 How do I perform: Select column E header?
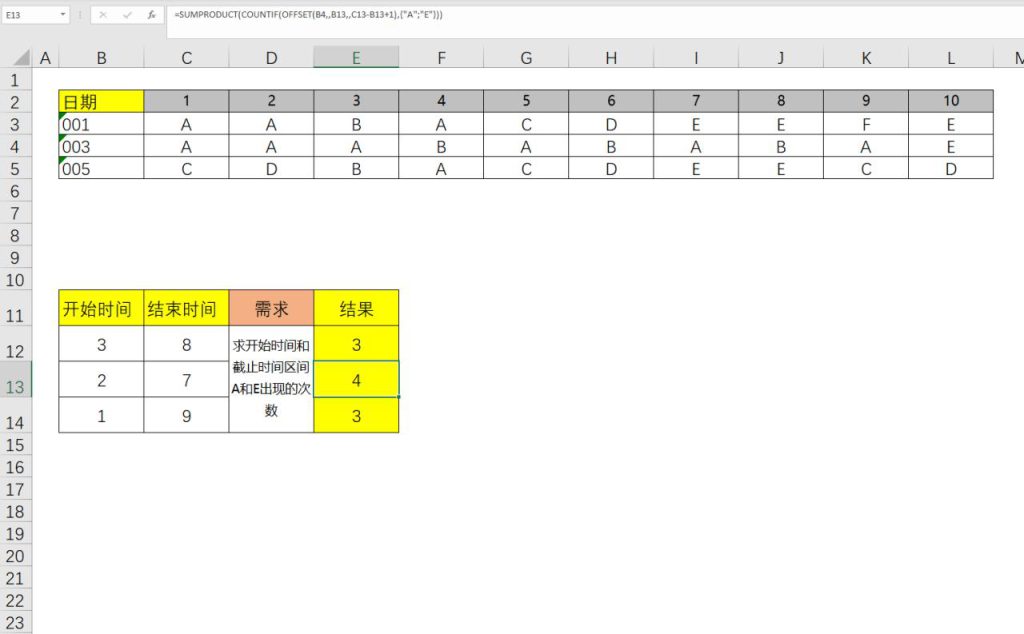coord(356,58)
